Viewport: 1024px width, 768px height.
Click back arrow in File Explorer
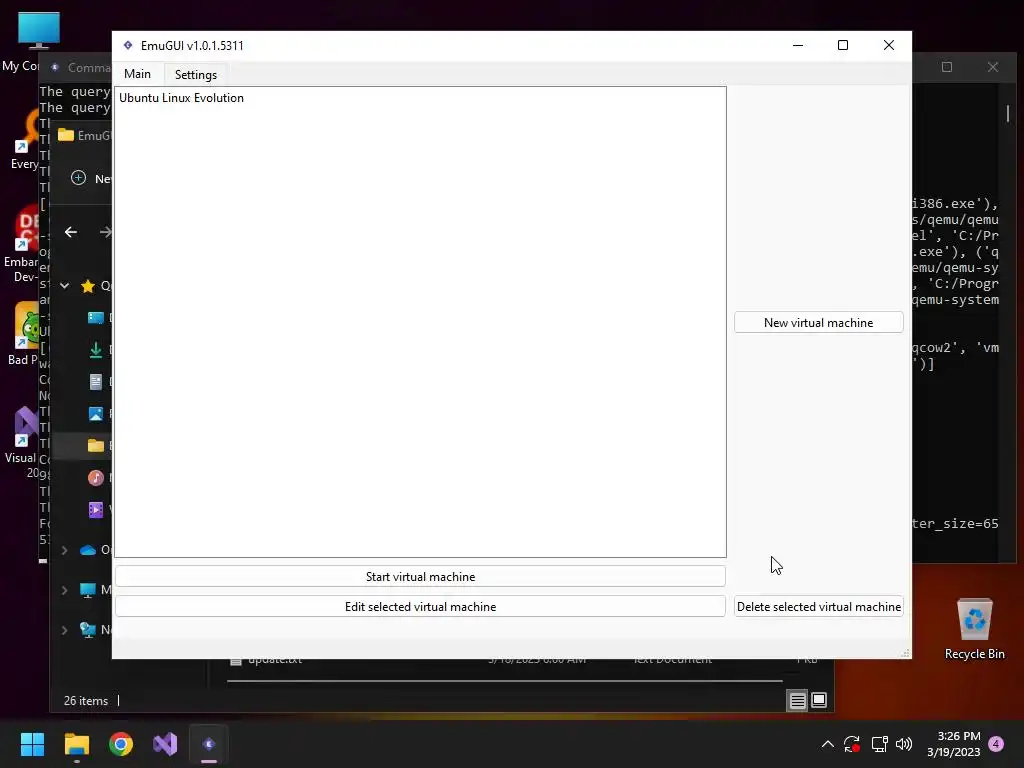(x=71, y=232)
